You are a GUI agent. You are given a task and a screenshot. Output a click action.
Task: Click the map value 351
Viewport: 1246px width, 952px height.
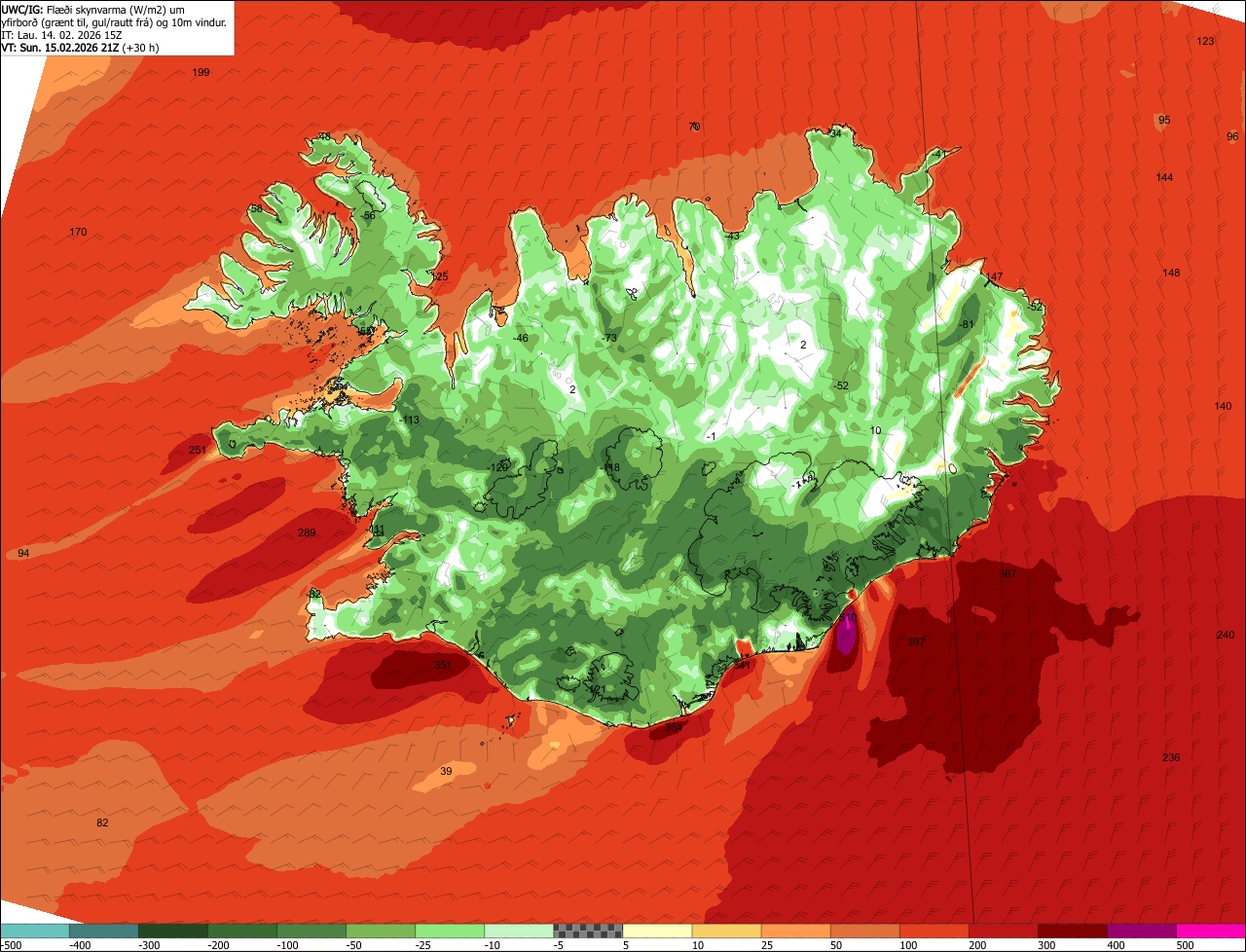pyautogui.click(x=443, y=665)
